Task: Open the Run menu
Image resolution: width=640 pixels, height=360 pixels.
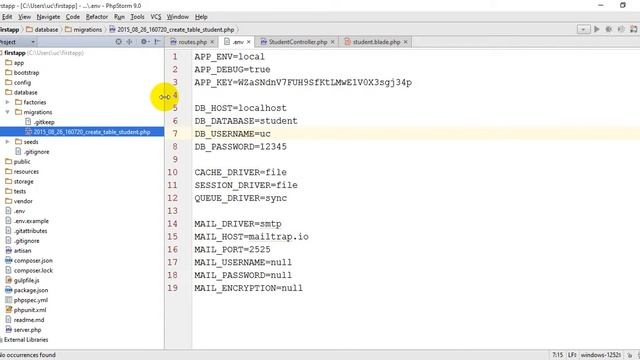Action: click(119, 17)
